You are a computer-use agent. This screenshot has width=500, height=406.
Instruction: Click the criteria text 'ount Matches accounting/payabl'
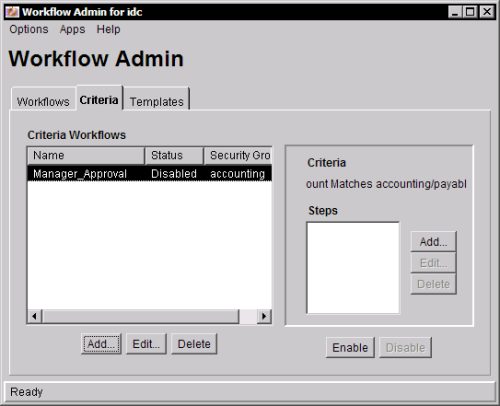[386, 184]
